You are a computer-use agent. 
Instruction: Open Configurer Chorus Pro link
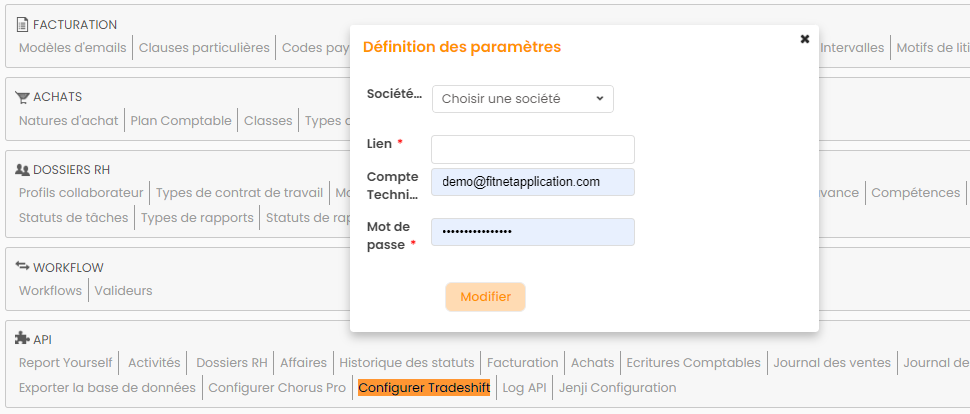[276, 388]
